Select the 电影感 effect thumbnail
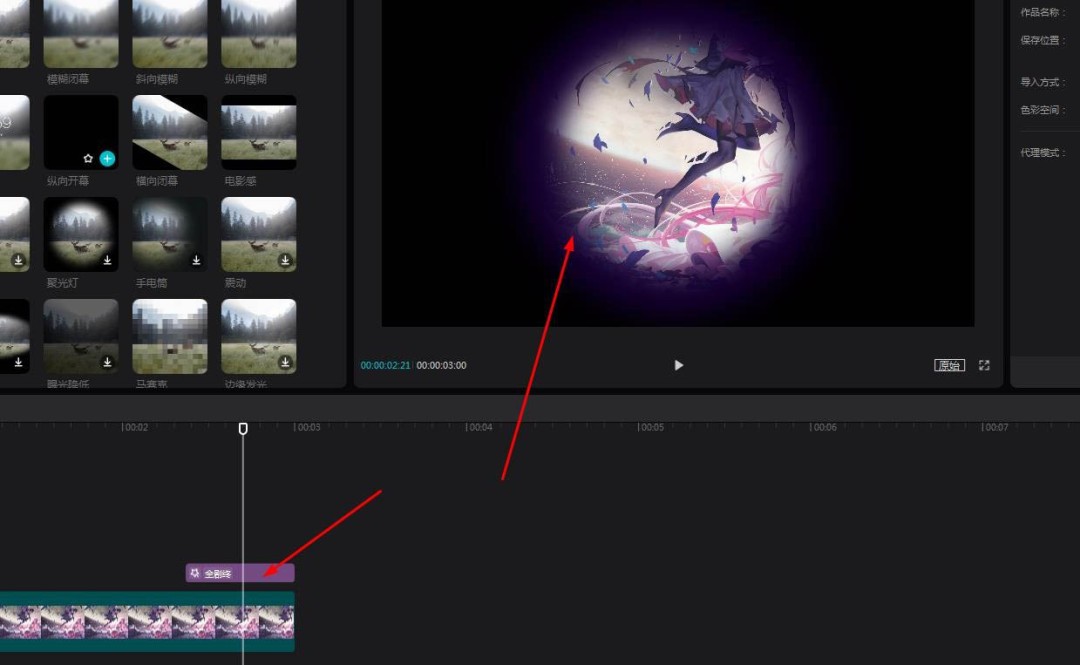1080x665 pixels. coord(258,132)
